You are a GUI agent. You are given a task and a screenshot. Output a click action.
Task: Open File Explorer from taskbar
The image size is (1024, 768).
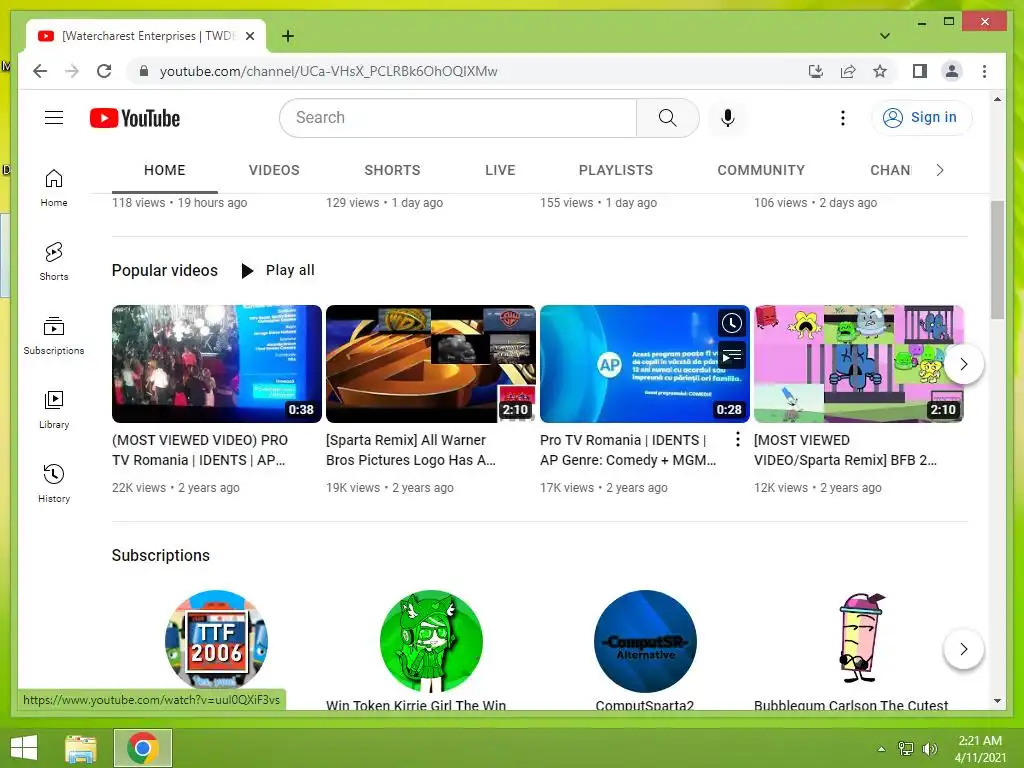click(x=81, y=748)
